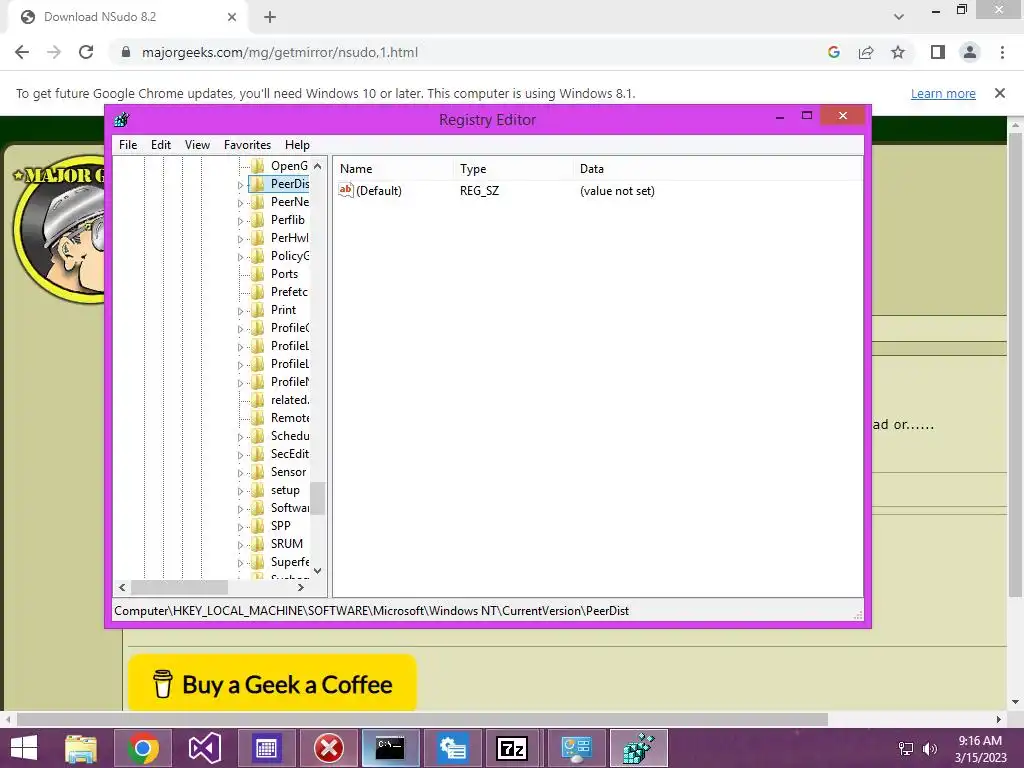
Task: Click the OpenGL key folder icon
Action: point(258,166)
